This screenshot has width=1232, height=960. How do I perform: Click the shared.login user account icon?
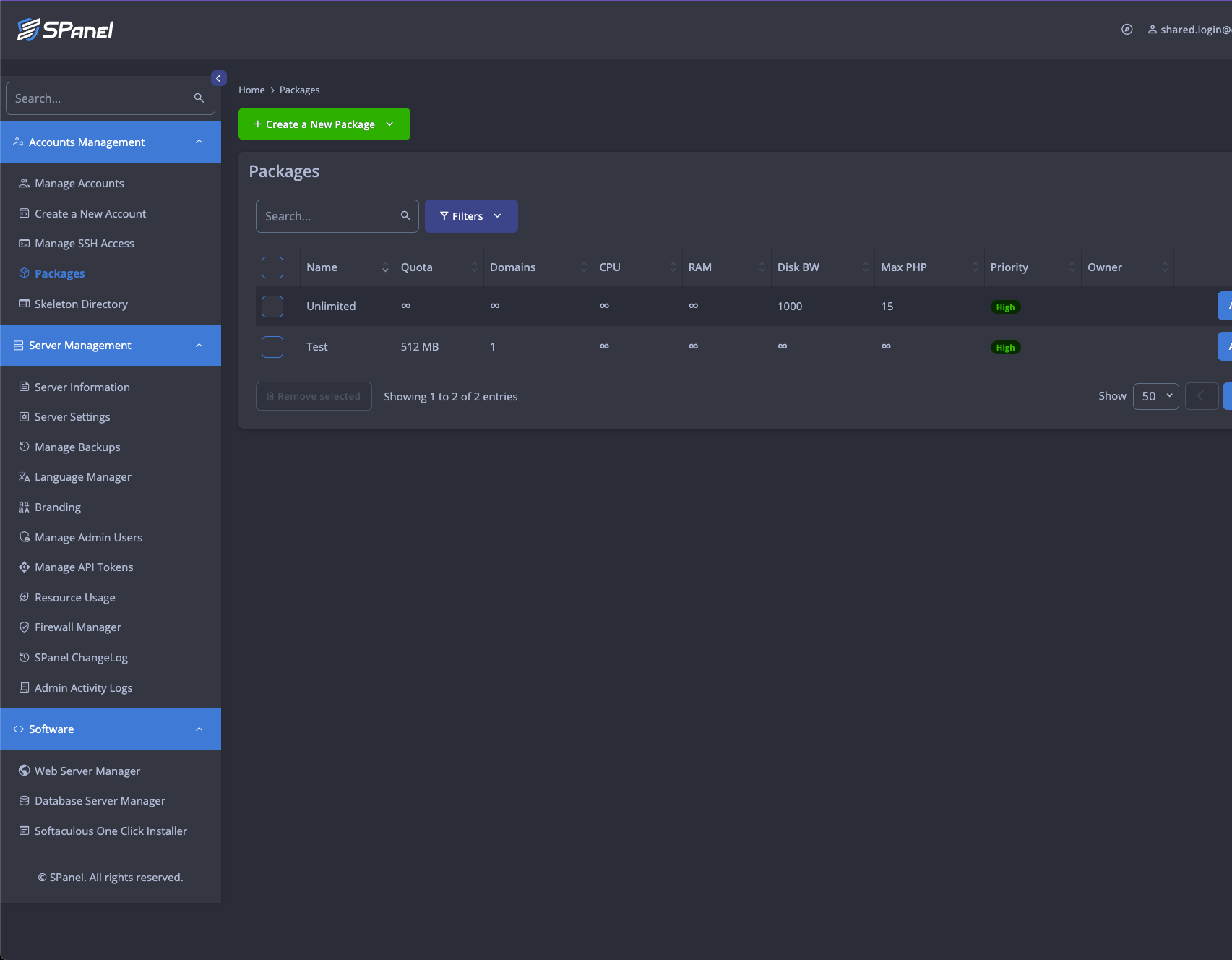point(1153,30)
